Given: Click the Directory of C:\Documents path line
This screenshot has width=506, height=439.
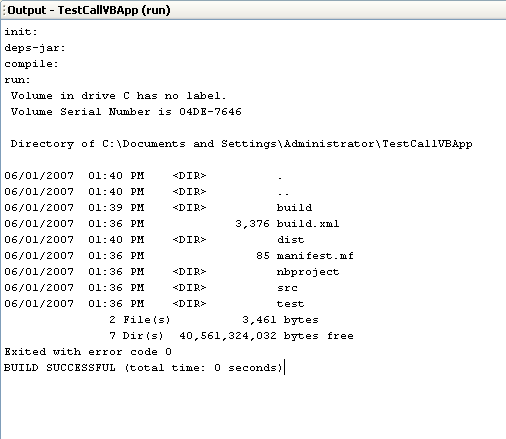Looking at the screenshot, I should [x=241, y=144].
